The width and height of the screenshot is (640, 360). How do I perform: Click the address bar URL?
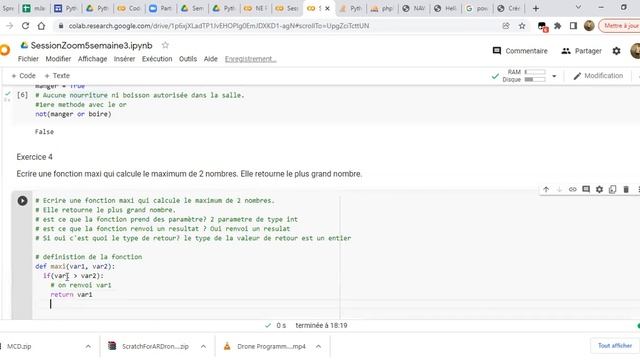219,26
